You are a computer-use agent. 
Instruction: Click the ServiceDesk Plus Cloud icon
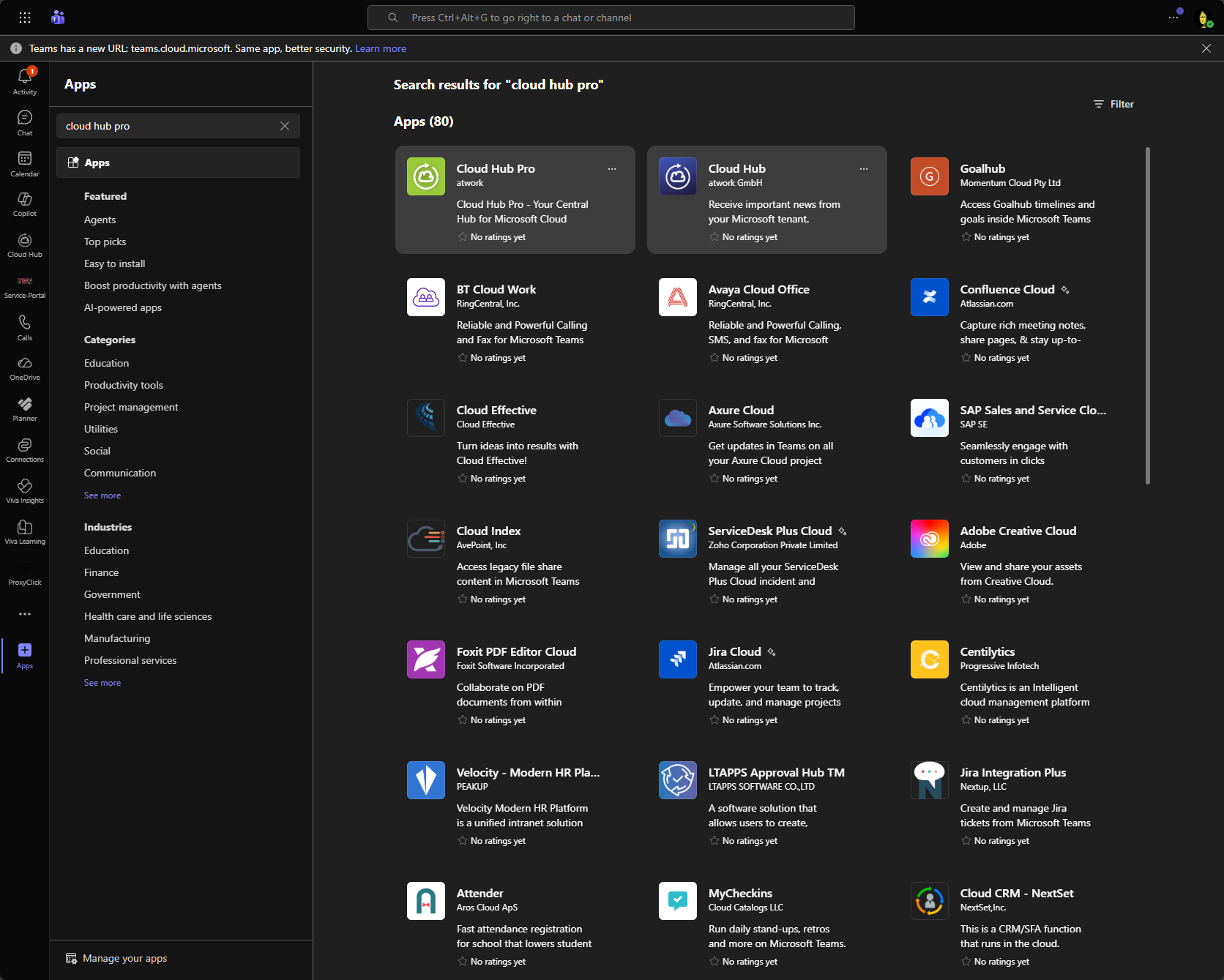pyautogui.click(x=678, y=539)
